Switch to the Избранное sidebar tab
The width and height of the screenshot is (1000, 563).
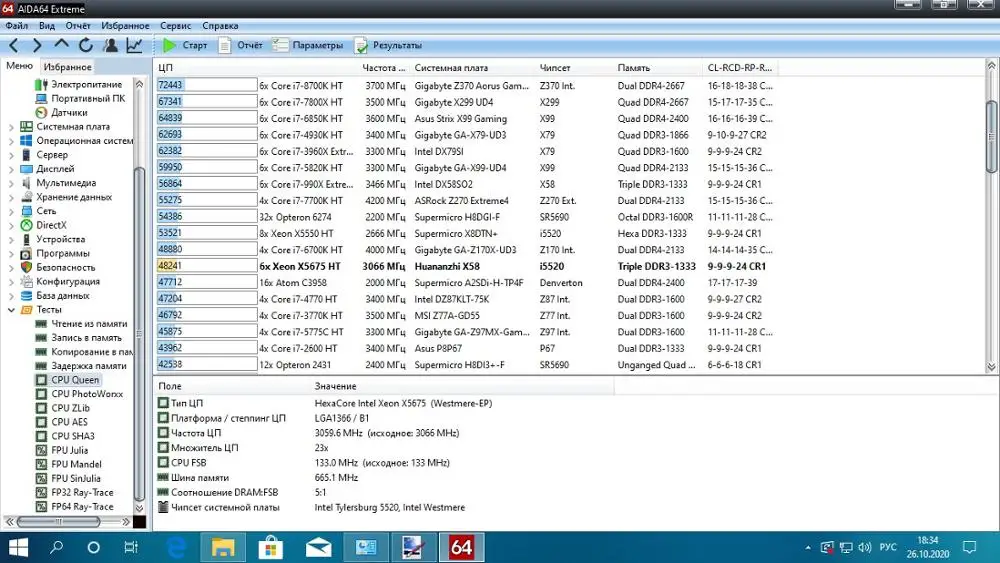(x=67, y=66)
